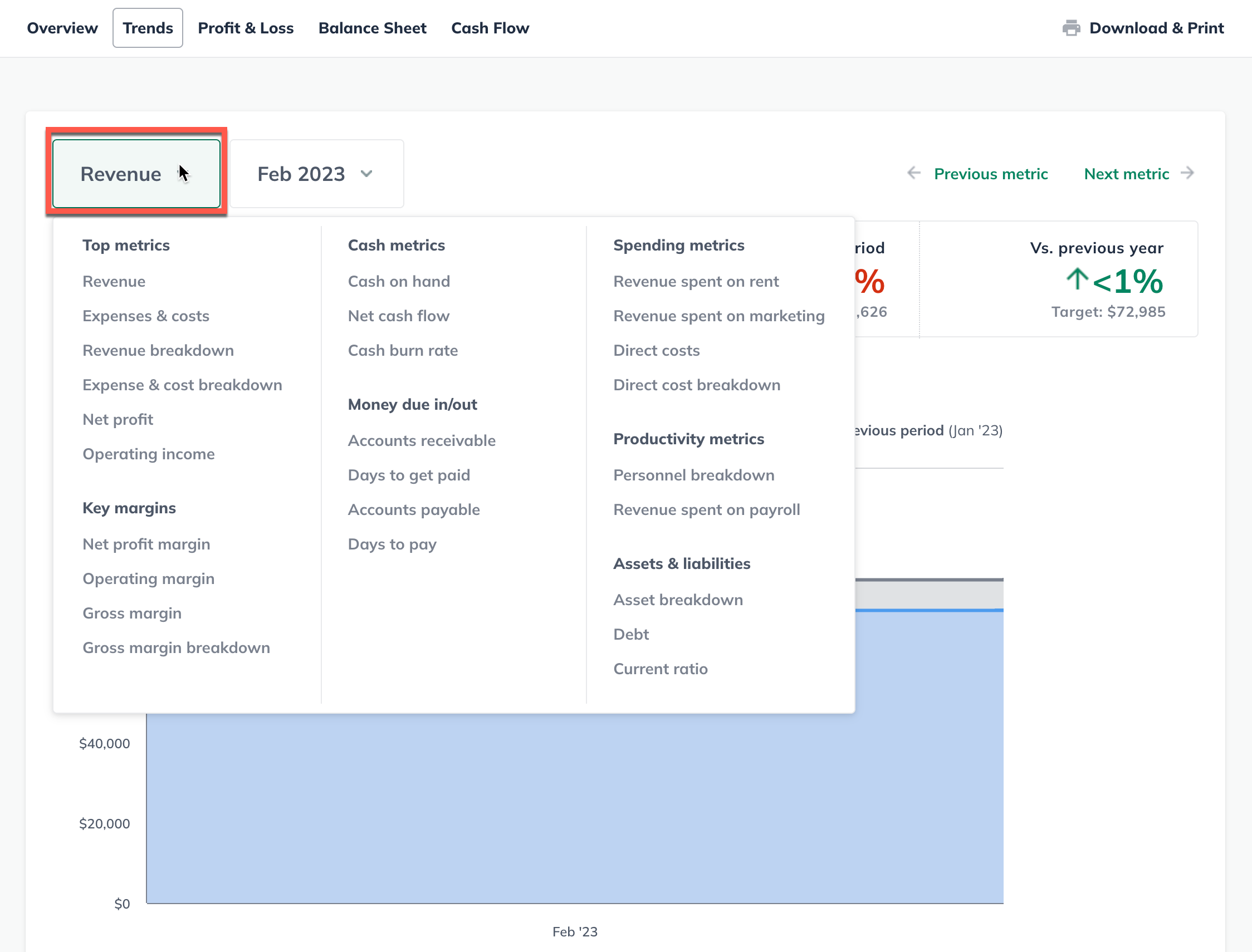The width and height of the screenshot is (1252, 952).
Task: Switch to the Cash Flow tab
Action: coord(490,28)
